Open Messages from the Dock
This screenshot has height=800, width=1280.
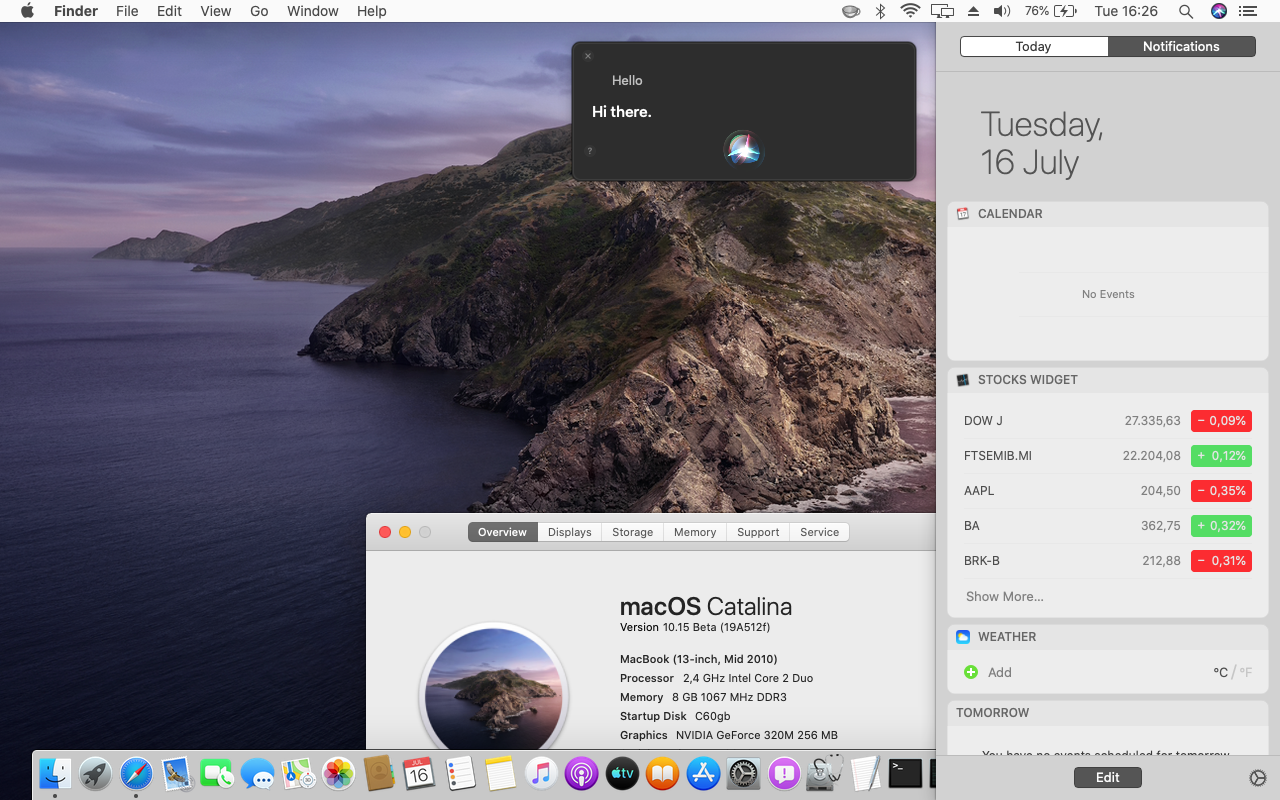click(x=258, y=773)
